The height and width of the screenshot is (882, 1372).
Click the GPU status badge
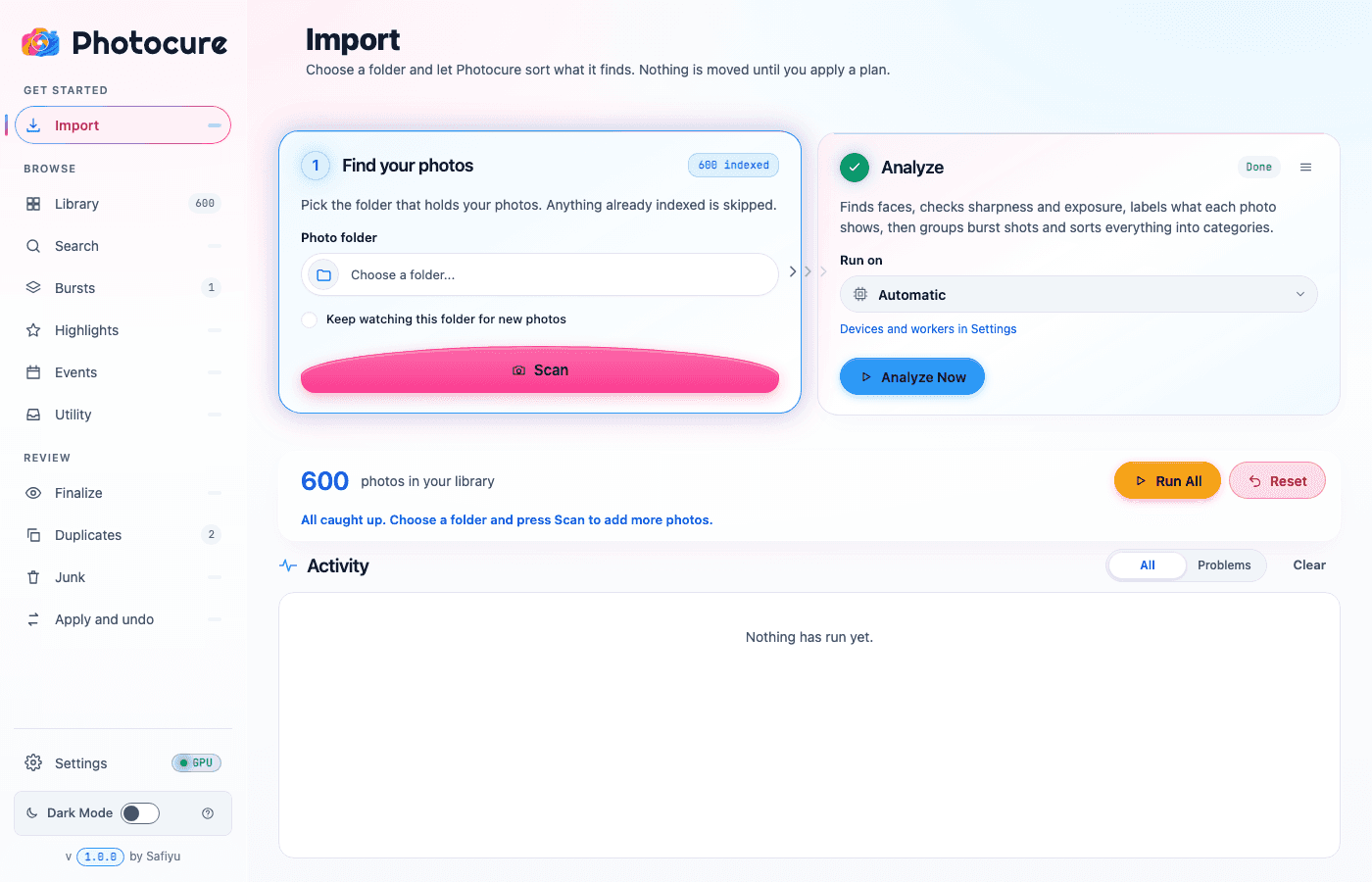196,762
